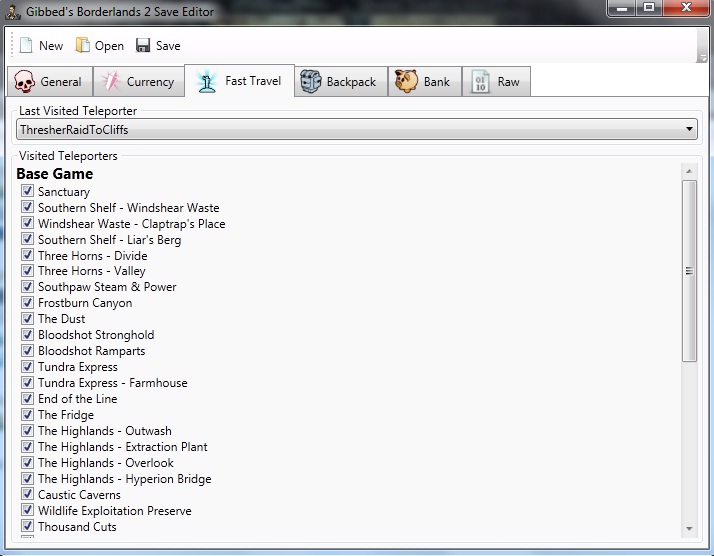Uncheck Southern Shelf - Liar's Berg

pyautogui.click(x=27, y=238)
